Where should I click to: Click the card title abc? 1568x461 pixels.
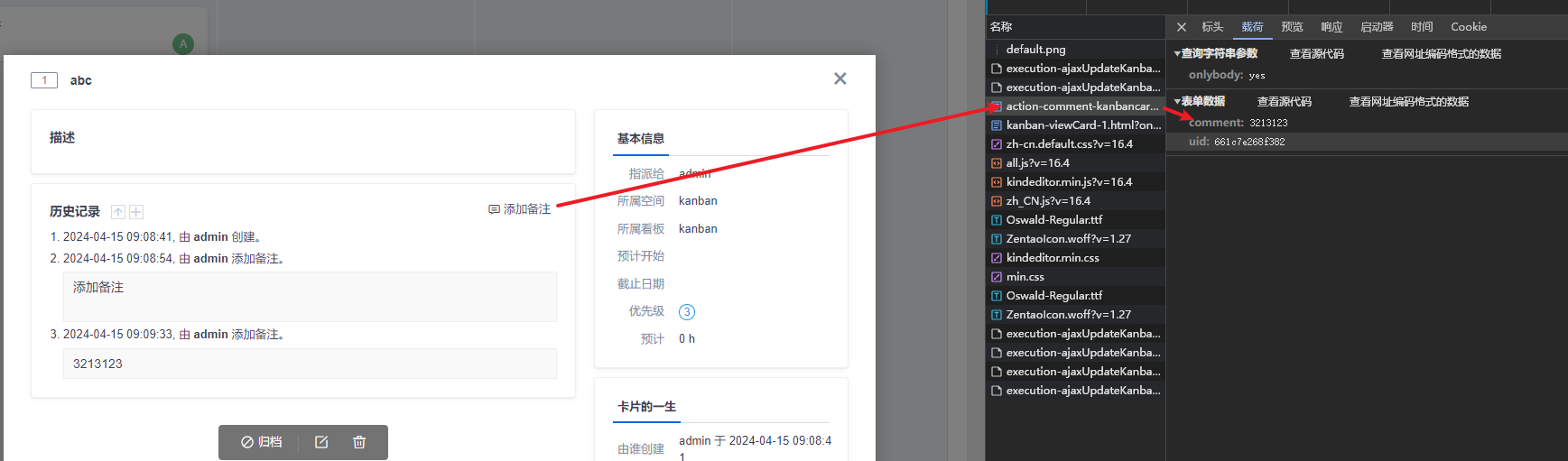pyautogui.click(x=81, y=80)
